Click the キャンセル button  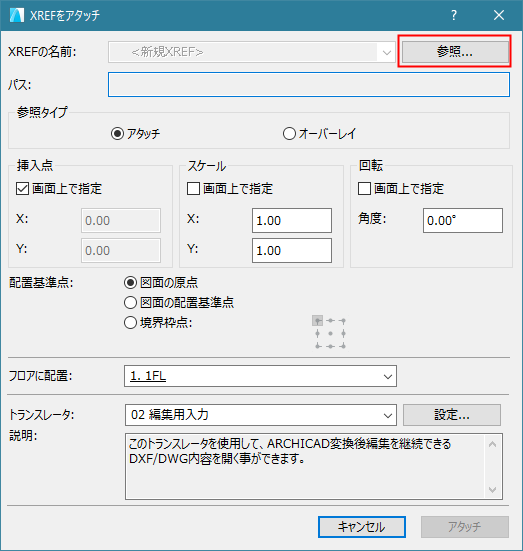[362, 527]
